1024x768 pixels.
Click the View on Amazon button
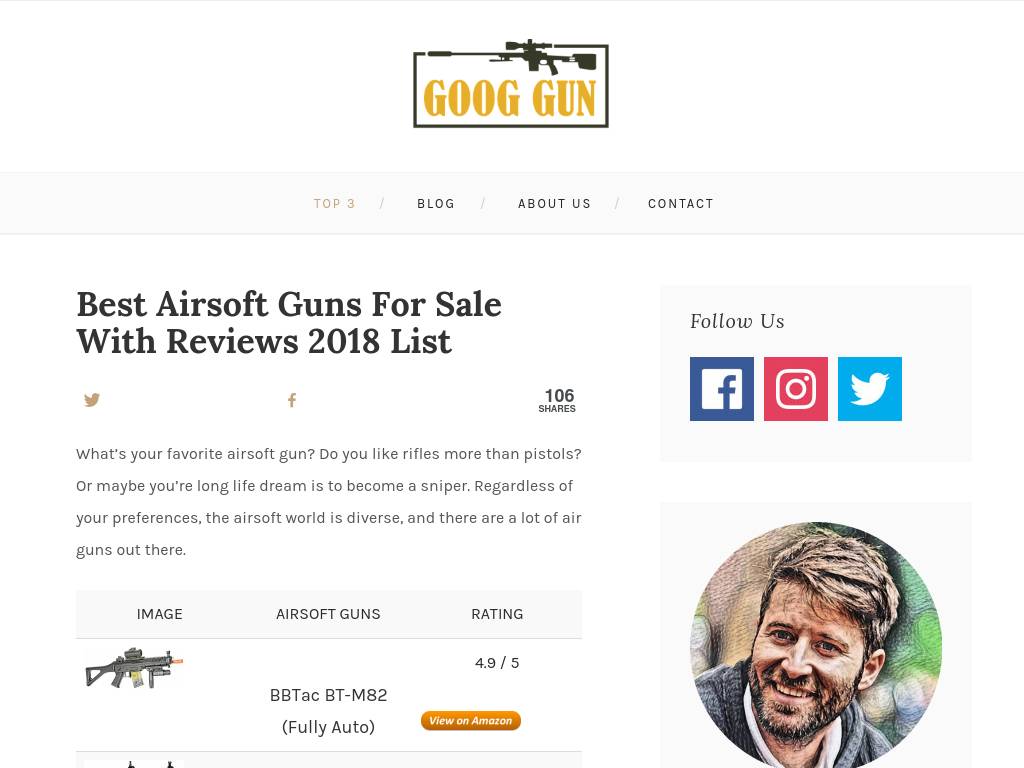click(x=471, y=720)
